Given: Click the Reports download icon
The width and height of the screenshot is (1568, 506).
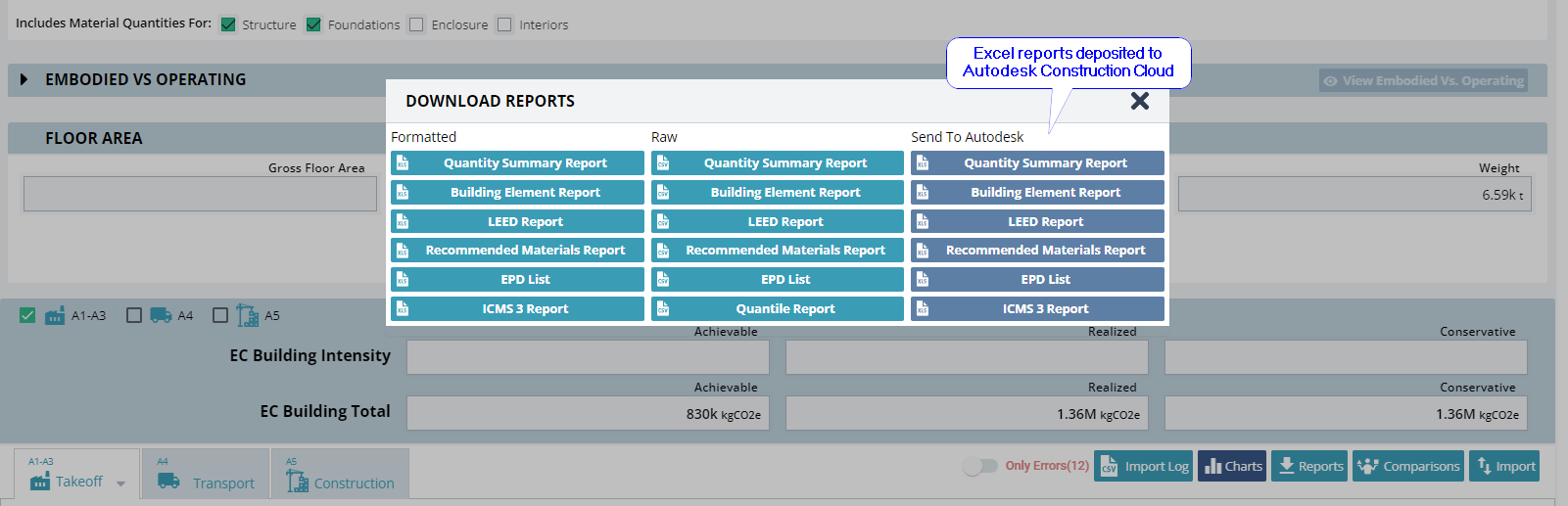Looking at the screenshot, I should [1286, 466].
